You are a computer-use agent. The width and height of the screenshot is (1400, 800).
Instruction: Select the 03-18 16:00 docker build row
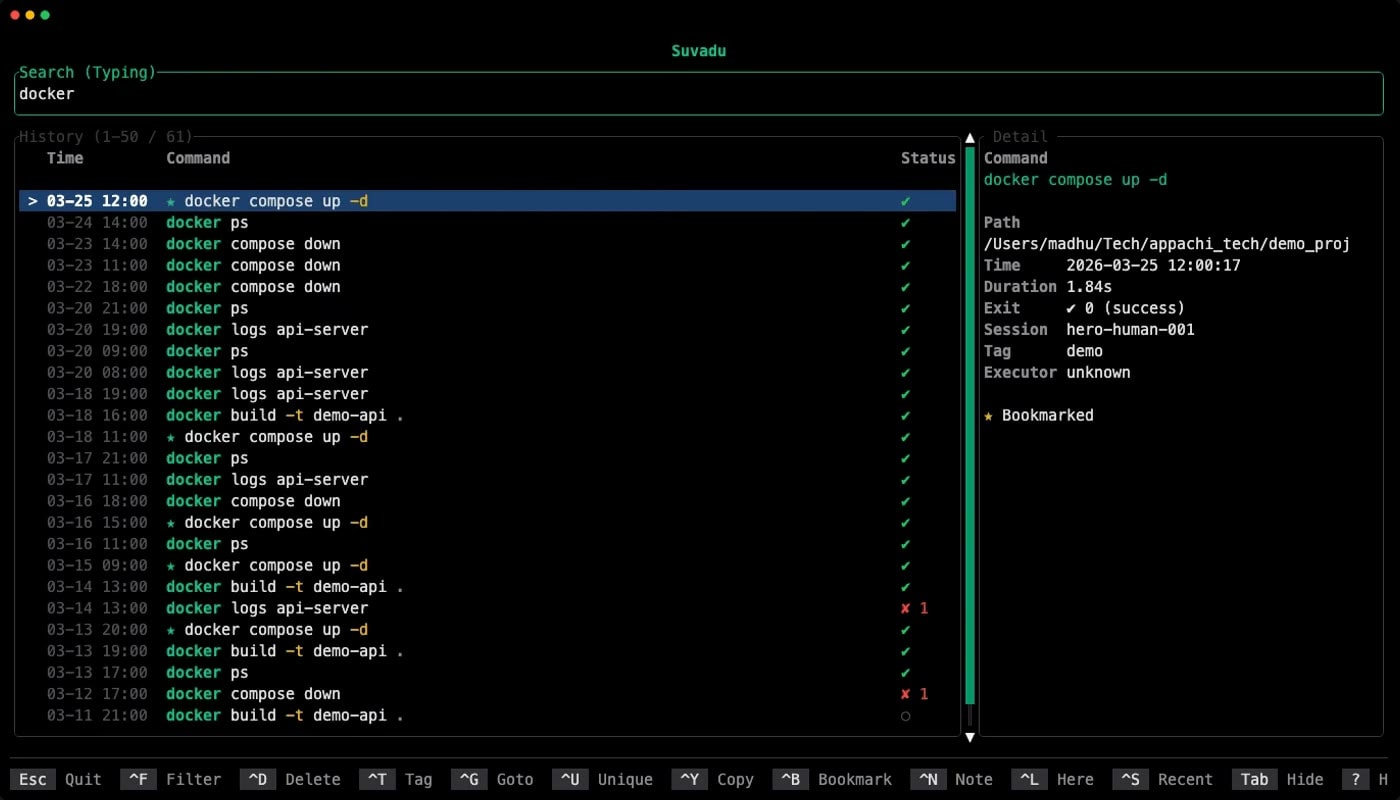tap(488, 416)
